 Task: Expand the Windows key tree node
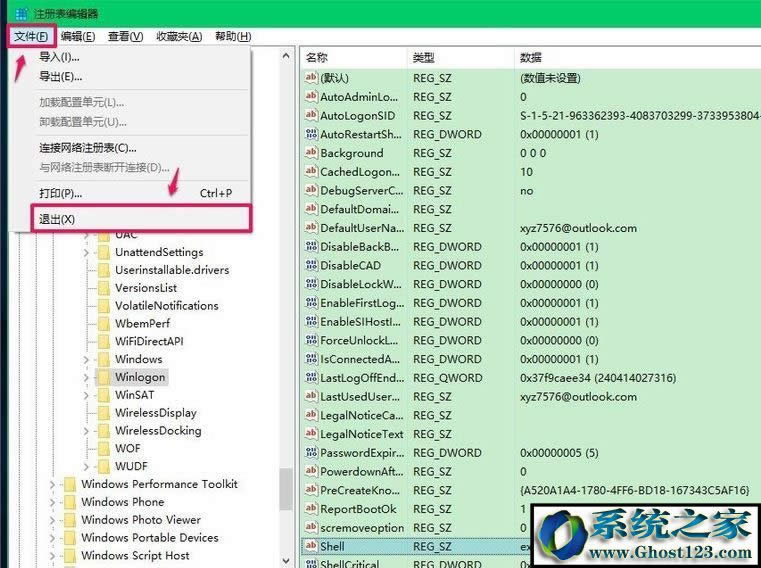pos(86,360)
